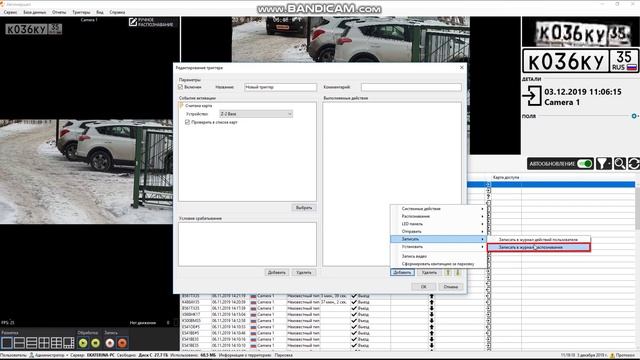Screen dimensions: 640x360
Task: Open the Сервис menu
Action: coord(10,12)
